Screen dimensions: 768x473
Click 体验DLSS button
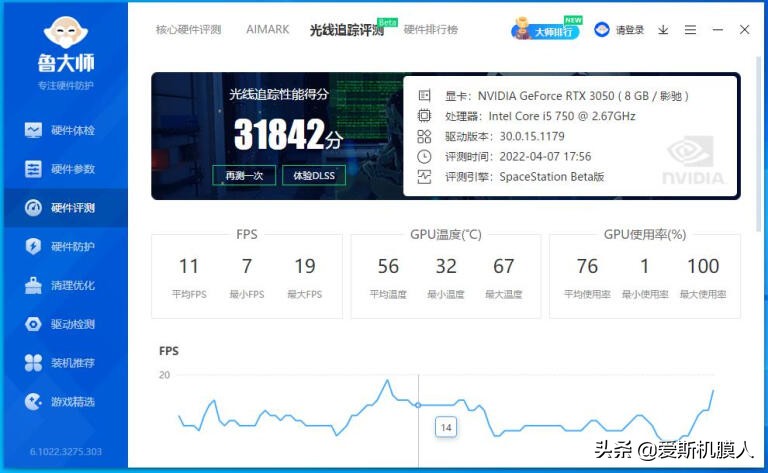314,175
